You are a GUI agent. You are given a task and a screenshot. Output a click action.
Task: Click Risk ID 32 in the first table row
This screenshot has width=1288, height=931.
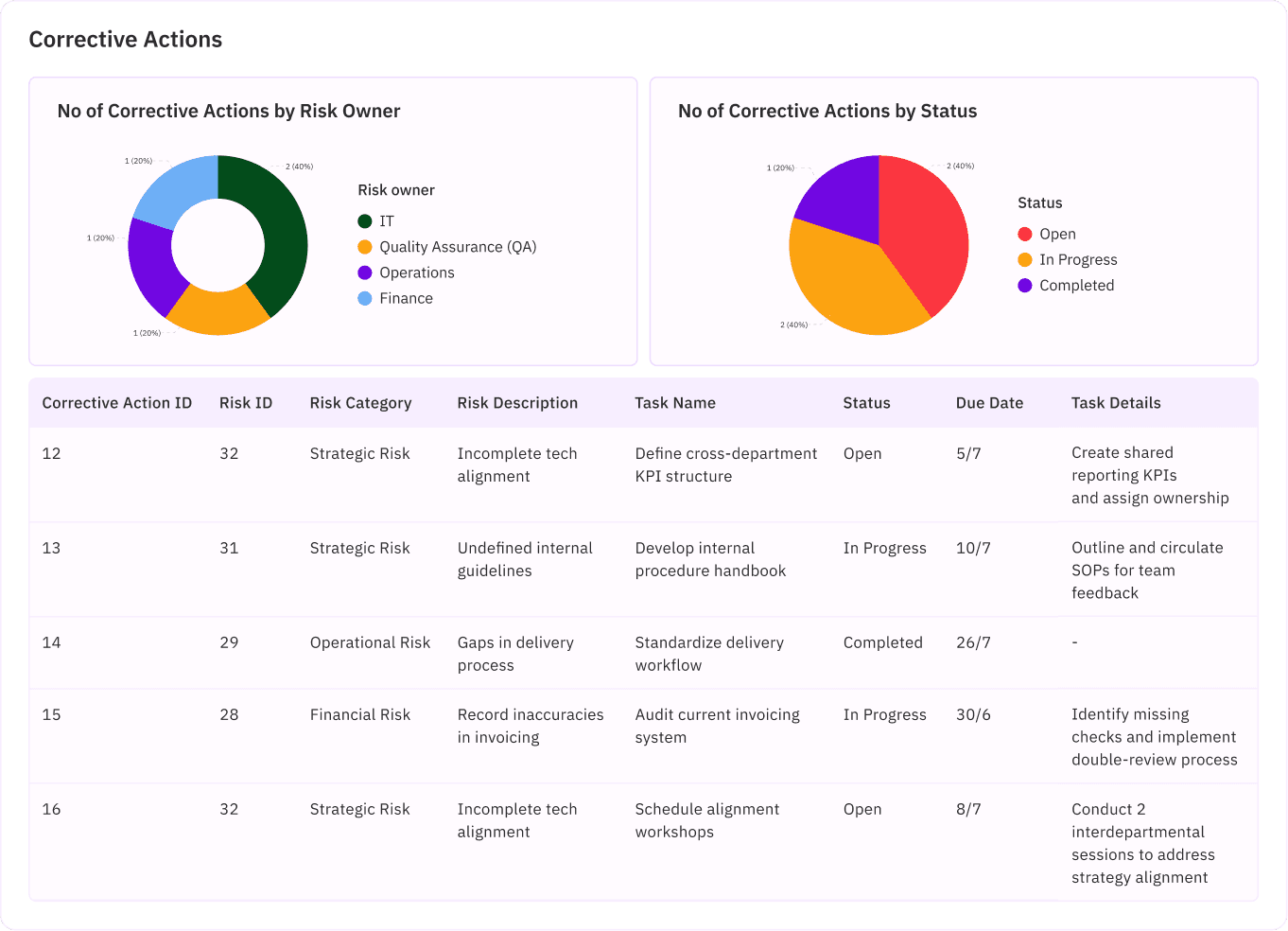(230, 453)
